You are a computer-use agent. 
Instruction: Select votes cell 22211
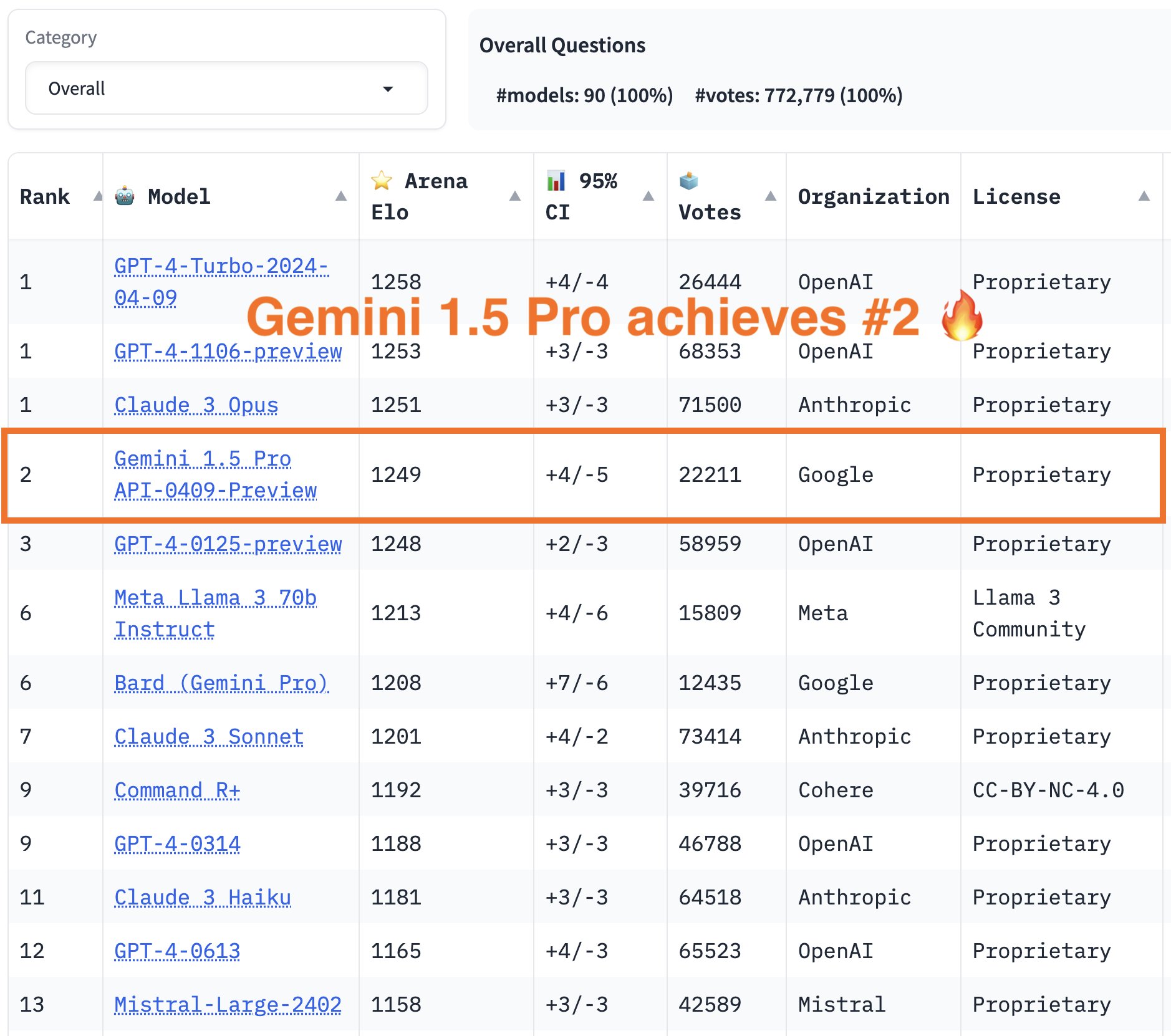click(710, 474)
